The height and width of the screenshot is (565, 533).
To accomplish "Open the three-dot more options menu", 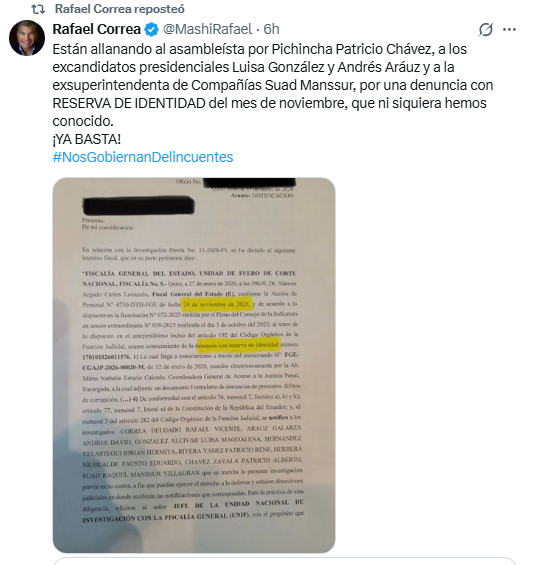I will (x=509, y=29).
